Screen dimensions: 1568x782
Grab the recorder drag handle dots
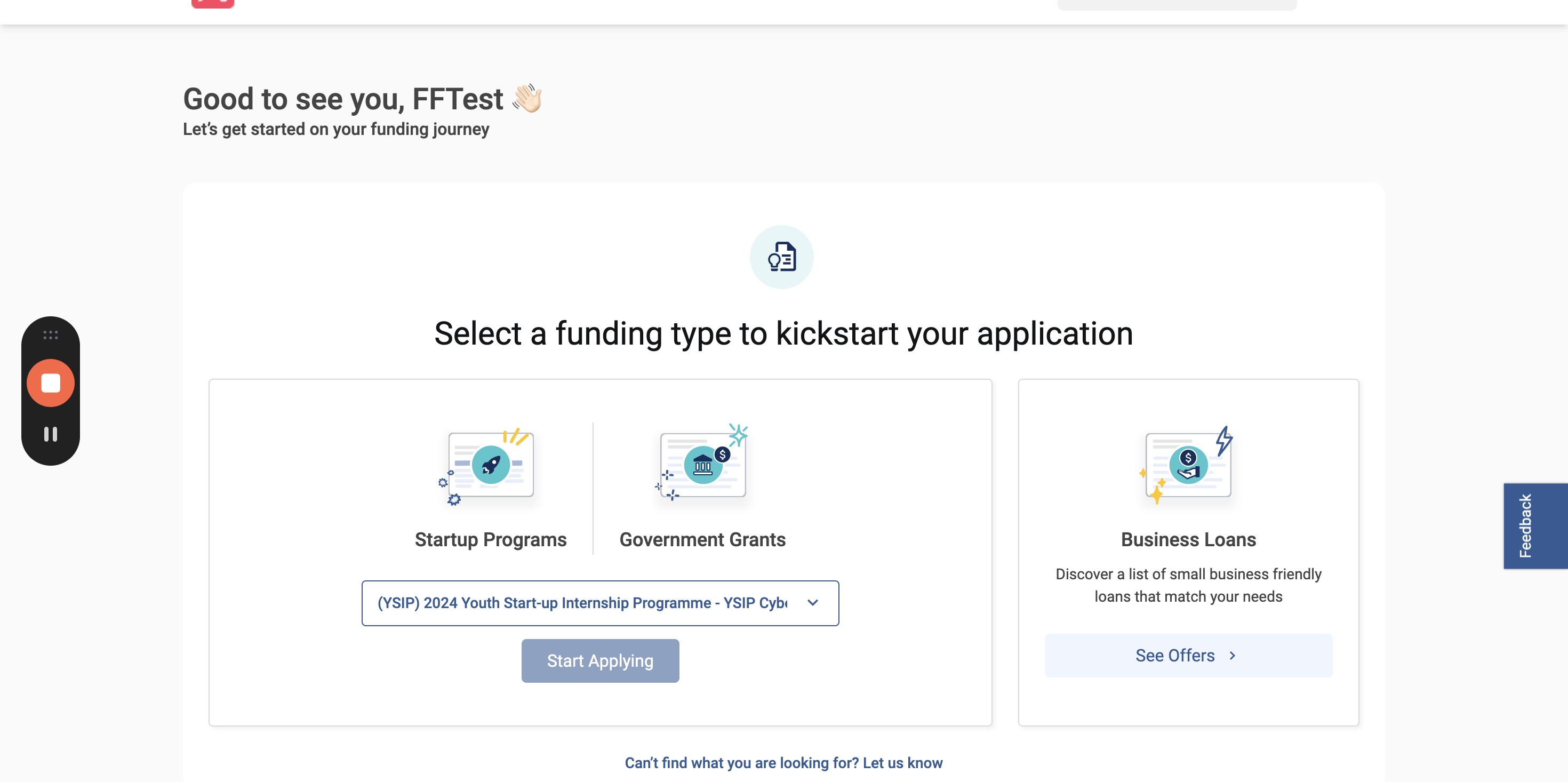(x=51, y=335)
